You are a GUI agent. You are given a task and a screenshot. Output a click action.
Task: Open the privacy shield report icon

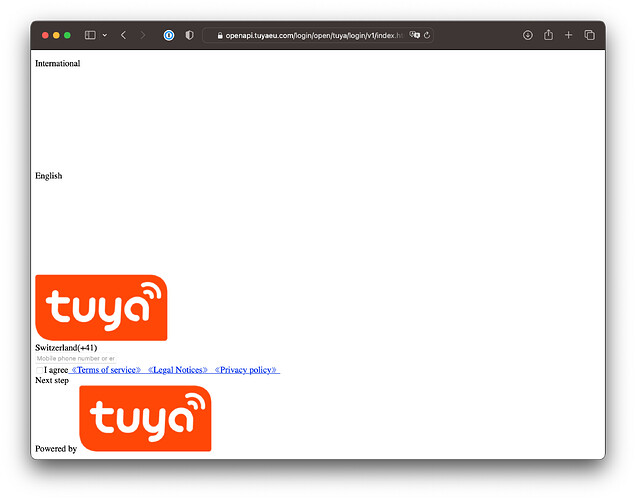(189, 35)
